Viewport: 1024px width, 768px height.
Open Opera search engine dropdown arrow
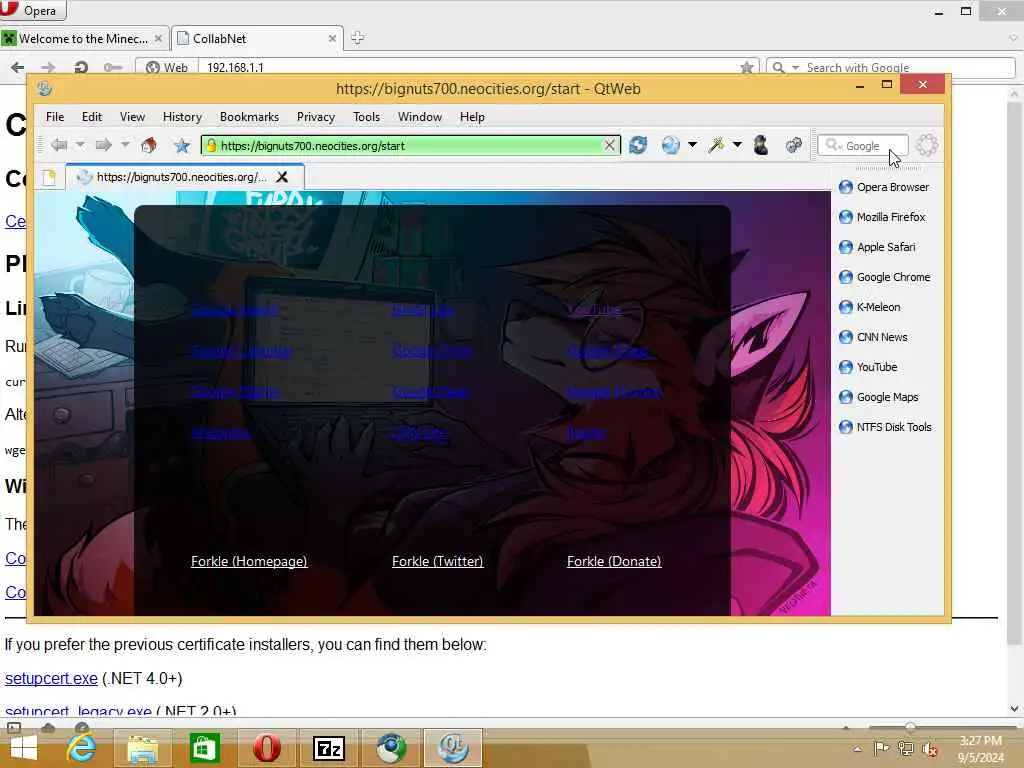[795, 67]
